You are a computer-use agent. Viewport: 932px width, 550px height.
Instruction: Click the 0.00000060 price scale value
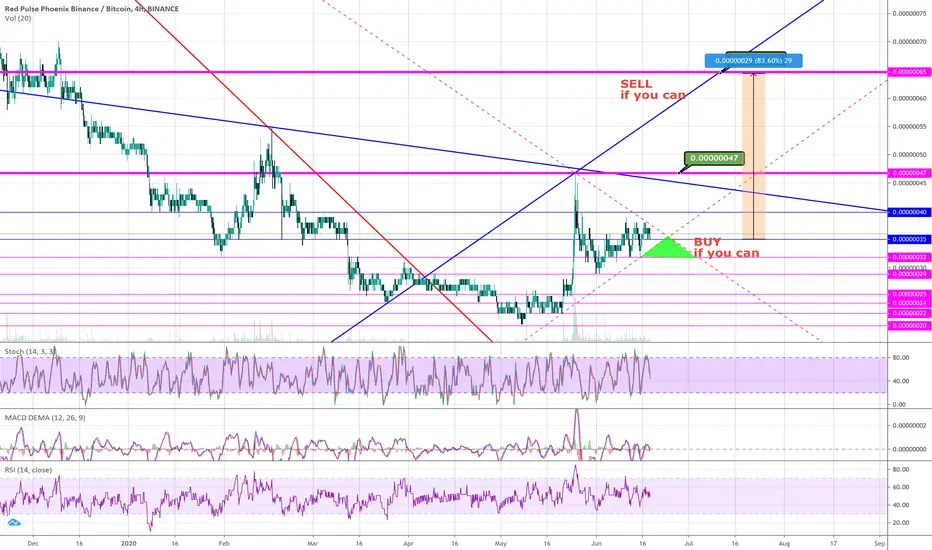pyautogui.click(x=909, y=98)
